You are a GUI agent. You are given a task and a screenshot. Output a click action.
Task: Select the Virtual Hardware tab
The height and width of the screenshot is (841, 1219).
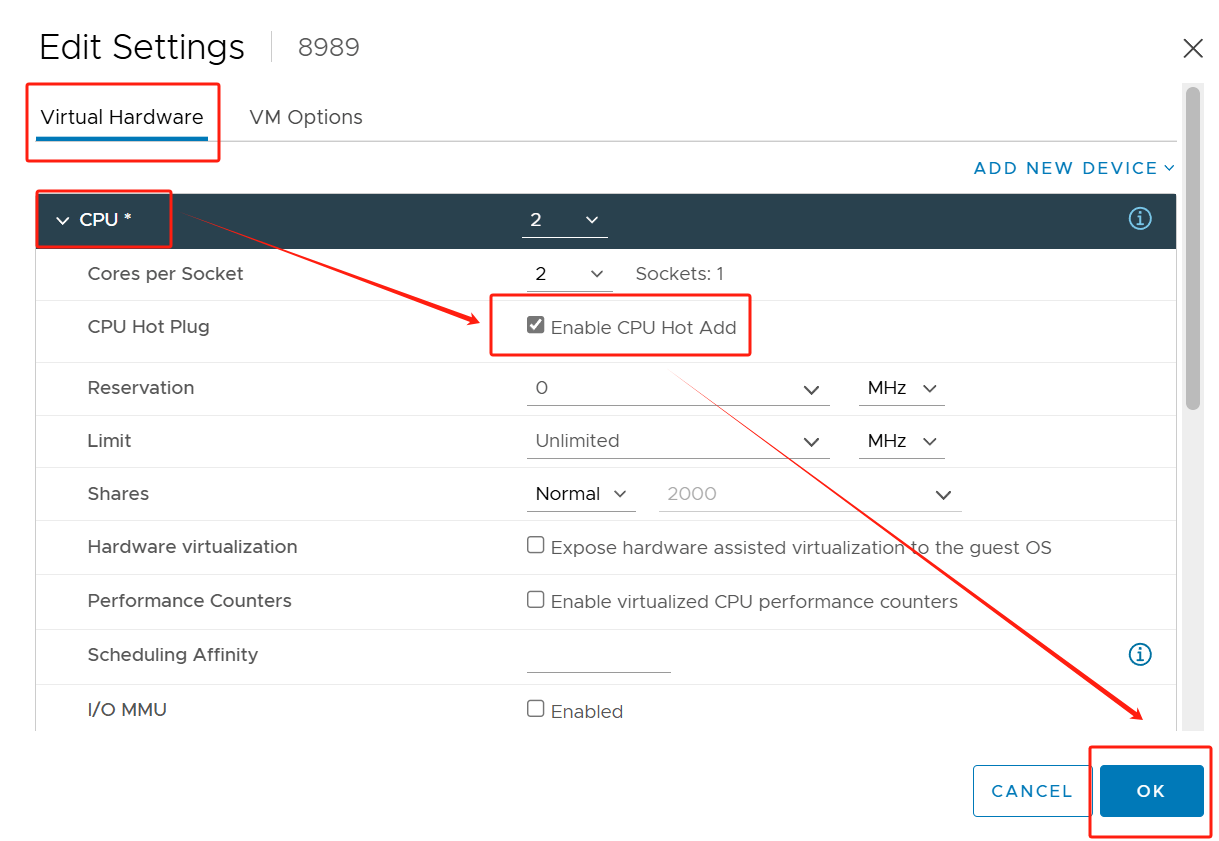[x=122, y=117]
